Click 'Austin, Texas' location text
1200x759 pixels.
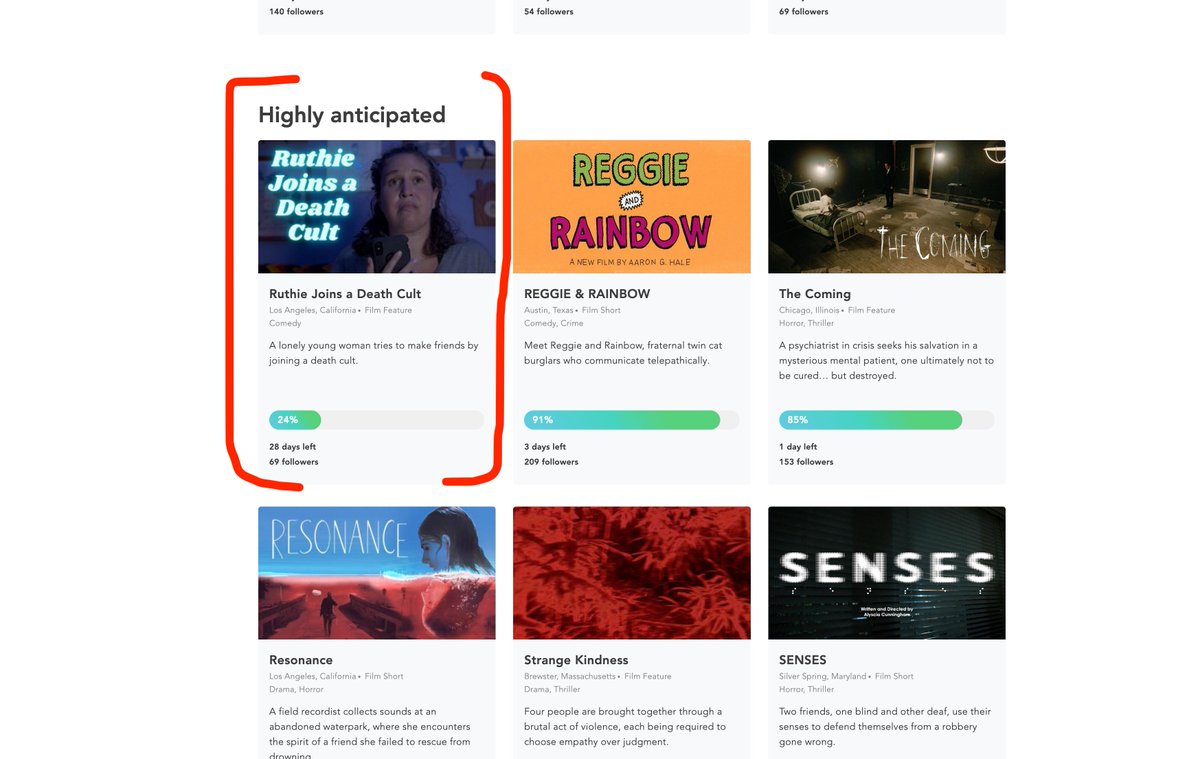[549, 311]
